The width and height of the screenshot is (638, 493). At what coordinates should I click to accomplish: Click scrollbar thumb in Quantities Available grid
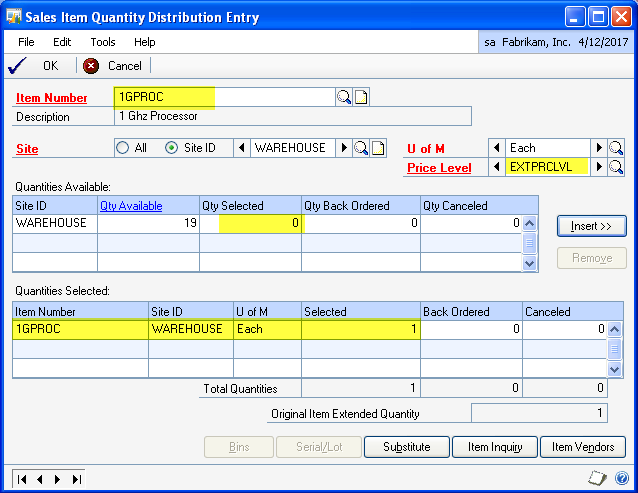(529, 243)
